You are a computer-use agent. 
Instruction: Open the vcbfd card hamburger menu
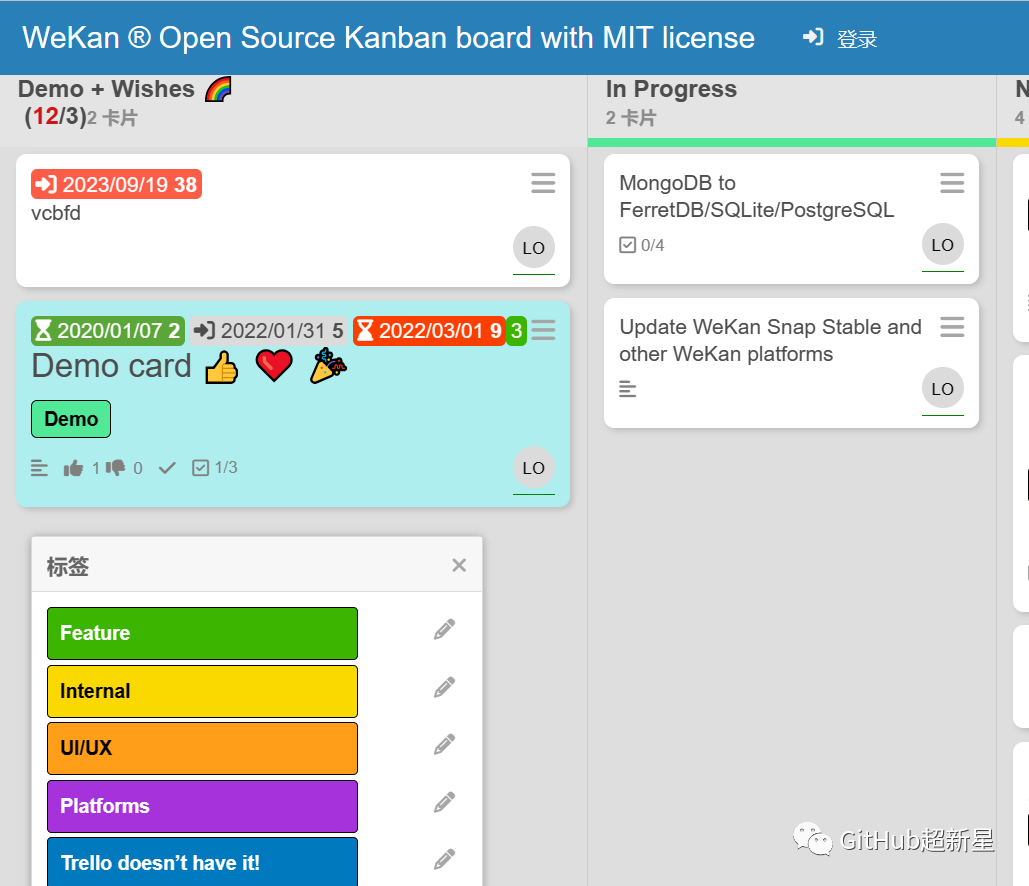[x=543, y=182]
